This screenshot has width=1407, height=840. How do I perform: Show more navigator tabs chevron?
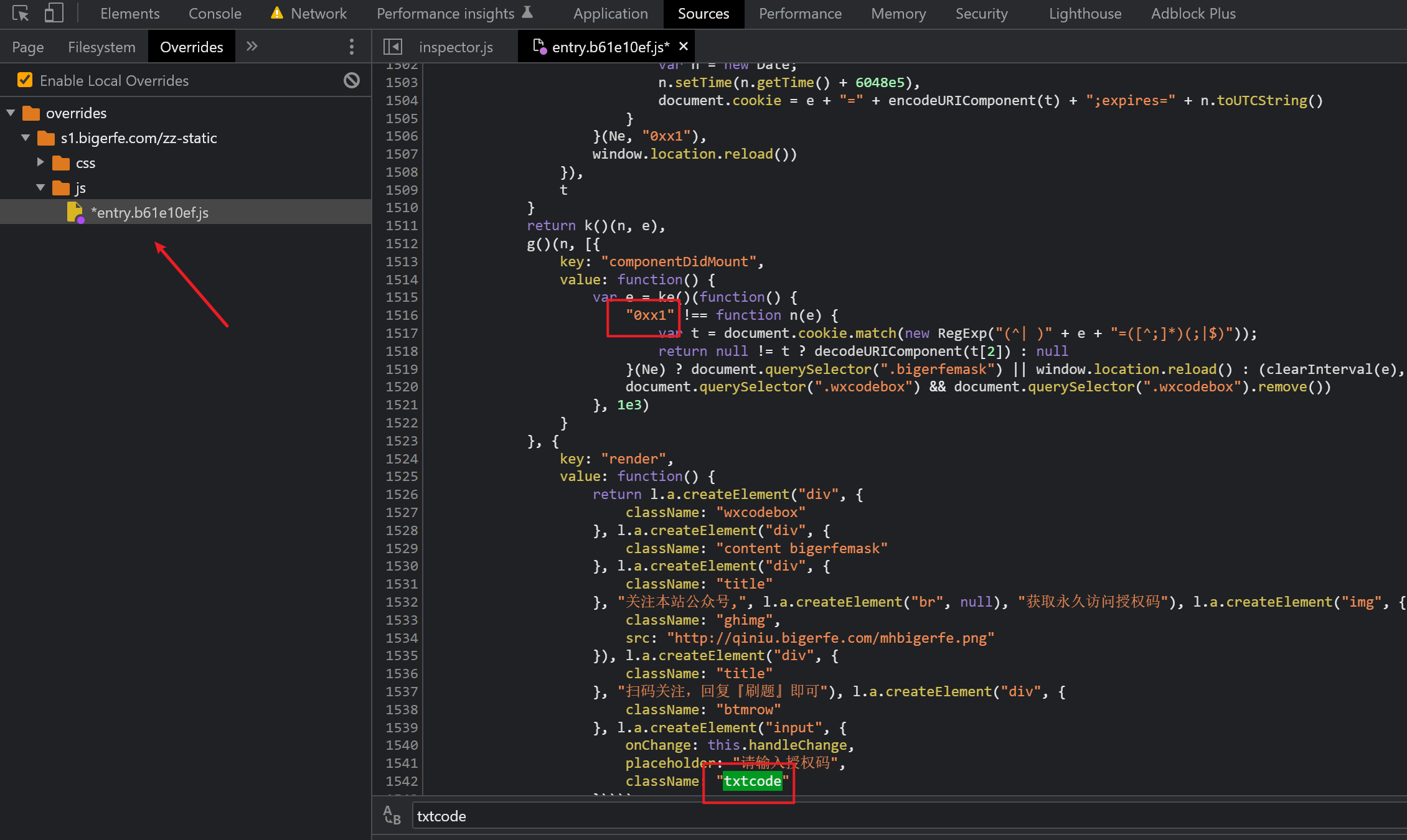252,47
